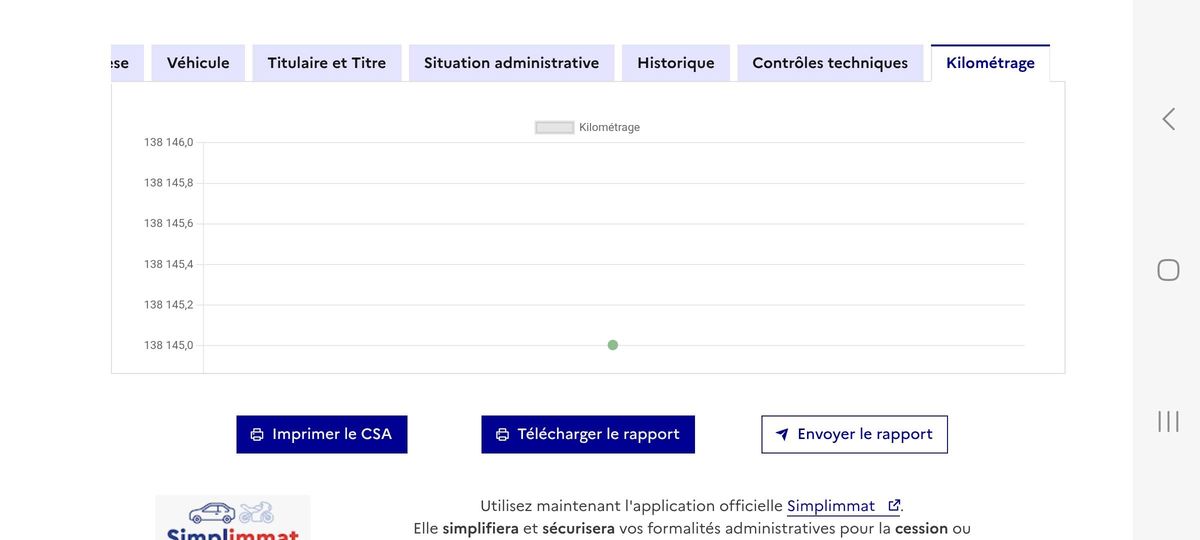The width and height of the screenshot is (1200, 540).
Task: Tap the Android home button
Action: click(x=1168, y=270)
